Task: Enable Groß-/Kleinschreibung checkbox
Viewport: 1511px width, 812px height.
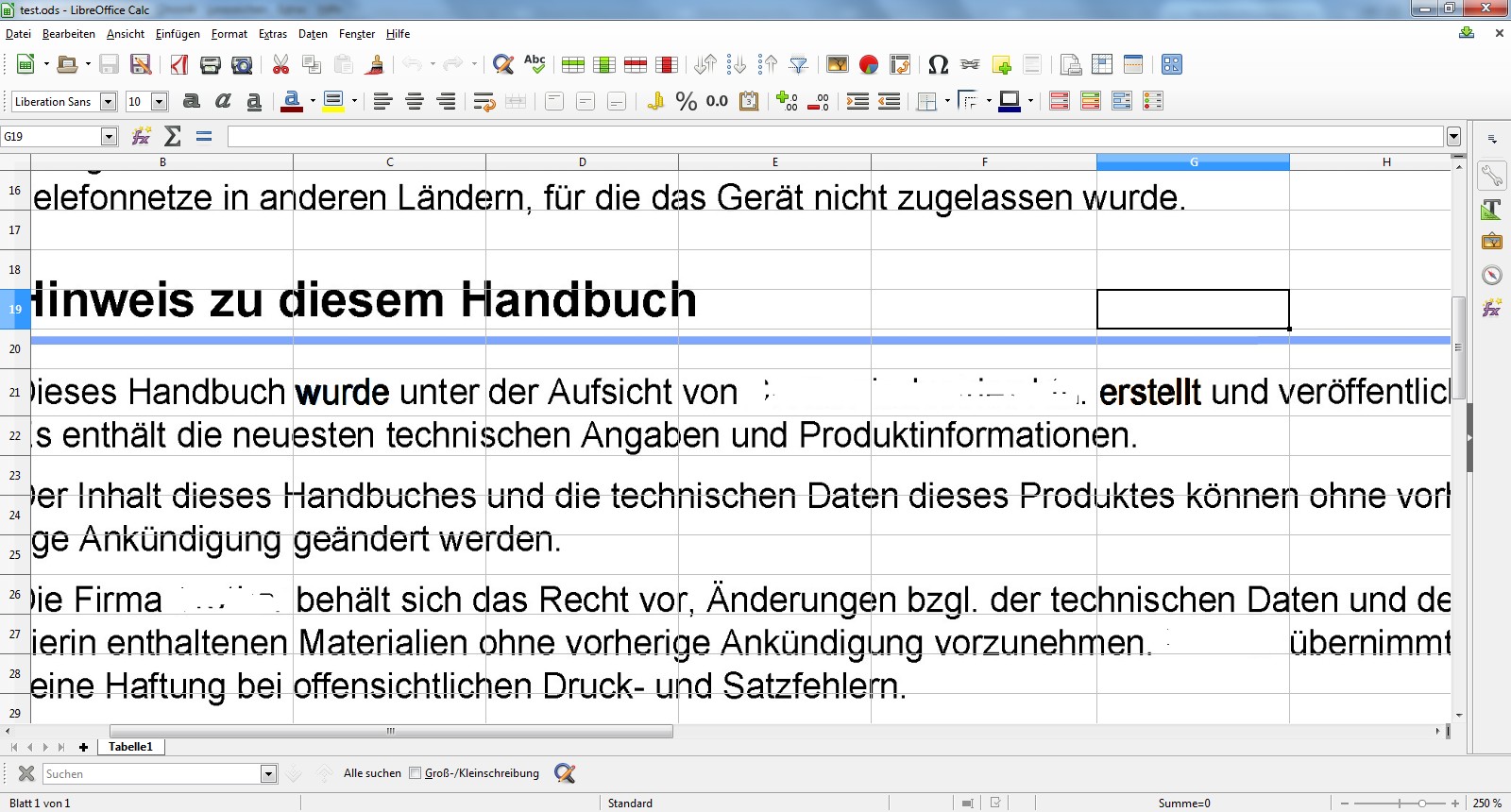Action: tap(415, 773)
